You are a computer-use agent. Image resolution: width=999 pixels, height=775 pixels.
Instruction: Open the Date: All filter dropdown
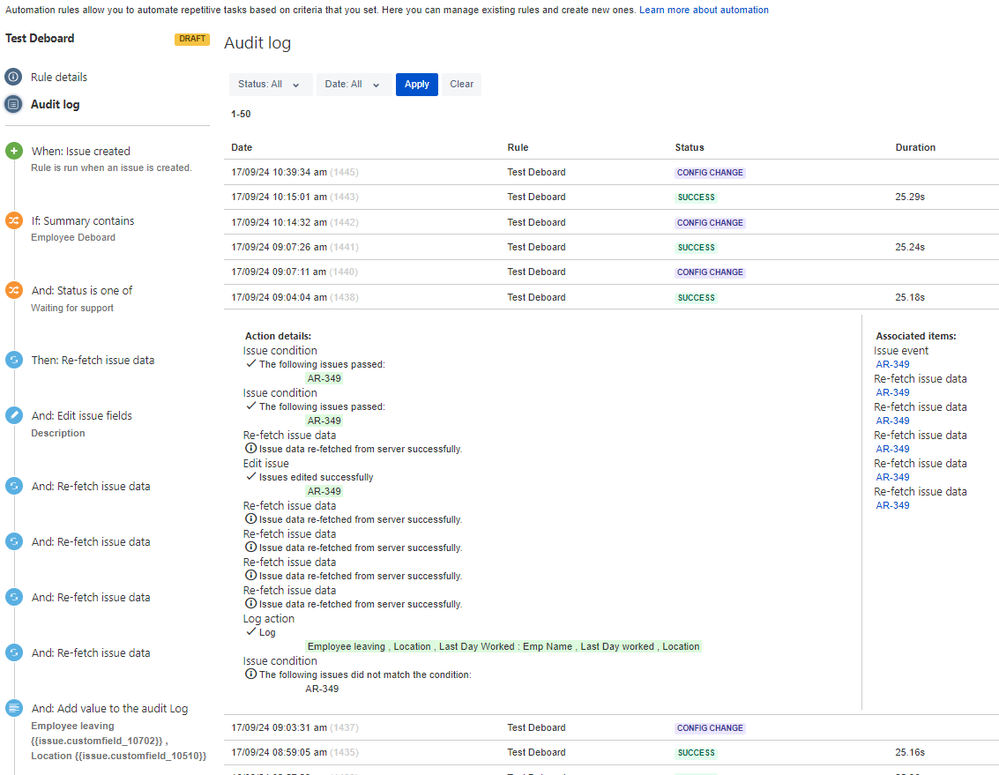[352, 84]
